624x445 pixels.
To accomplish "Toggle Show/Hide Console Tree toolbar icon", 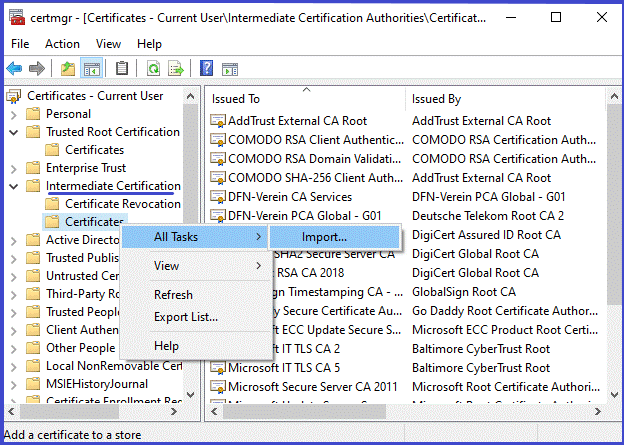I will (x=92, y=68).
